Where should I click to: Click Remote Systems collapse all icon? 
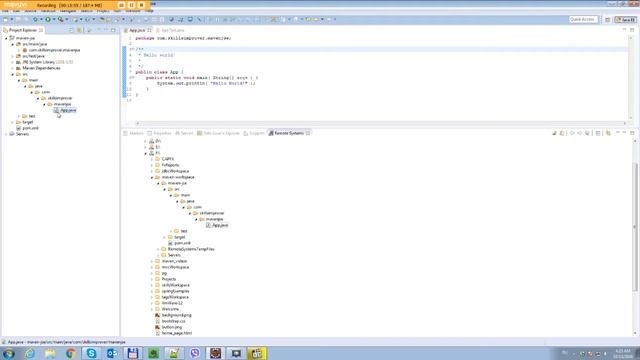point(598,133)
